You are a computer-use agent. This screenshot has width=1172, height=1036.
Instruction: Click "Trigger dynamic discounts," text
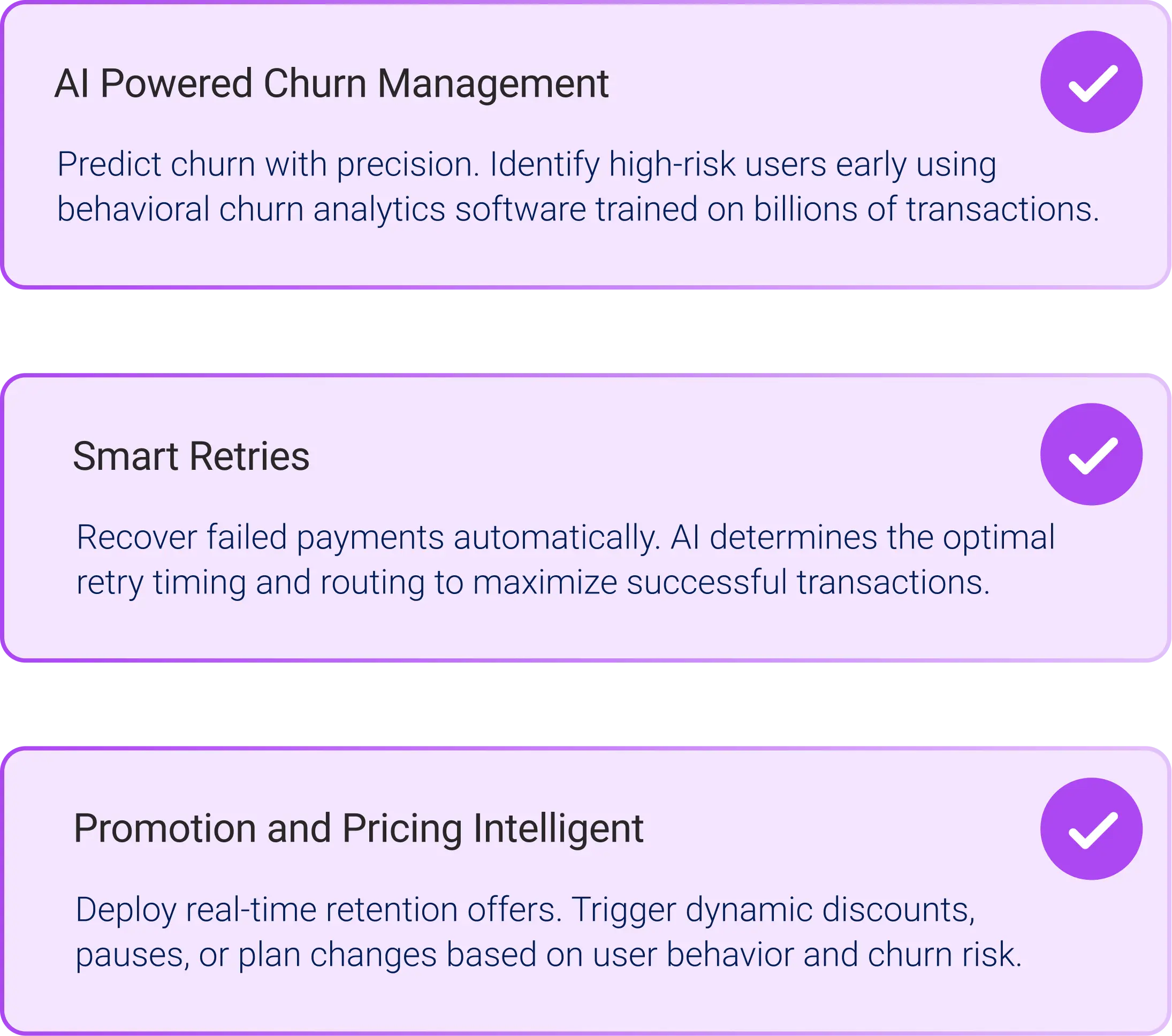pyautogui.click(x=773, y=910)
